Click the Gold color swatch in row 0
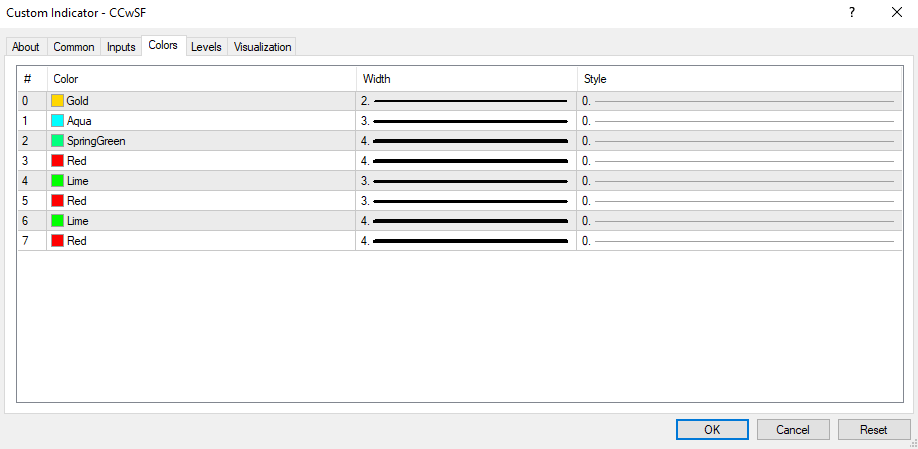This screenshot has height=449, width=918. coord(58,101)
